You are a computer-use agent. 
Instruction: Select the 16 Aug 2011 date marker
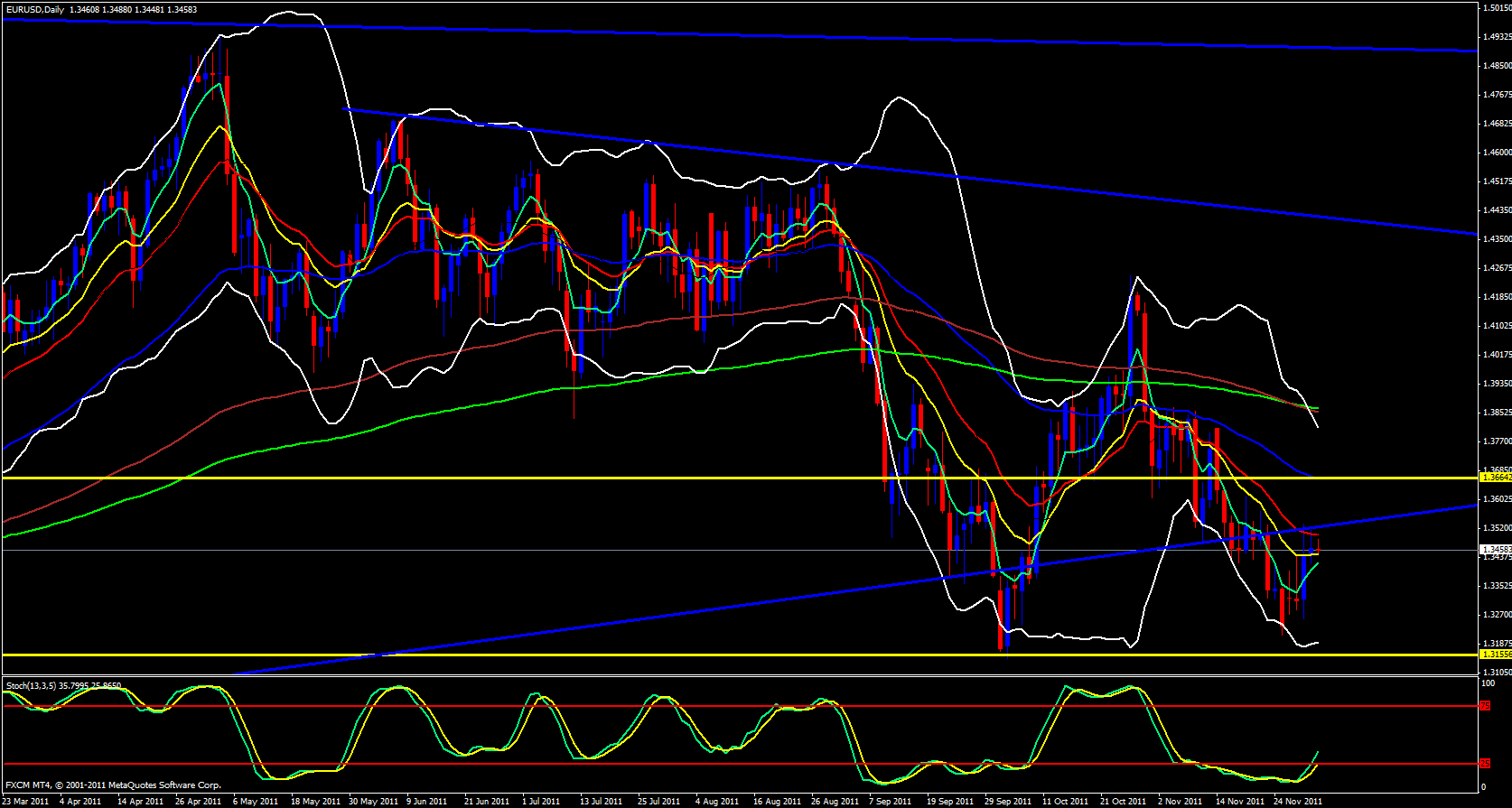tap(777, 801)
